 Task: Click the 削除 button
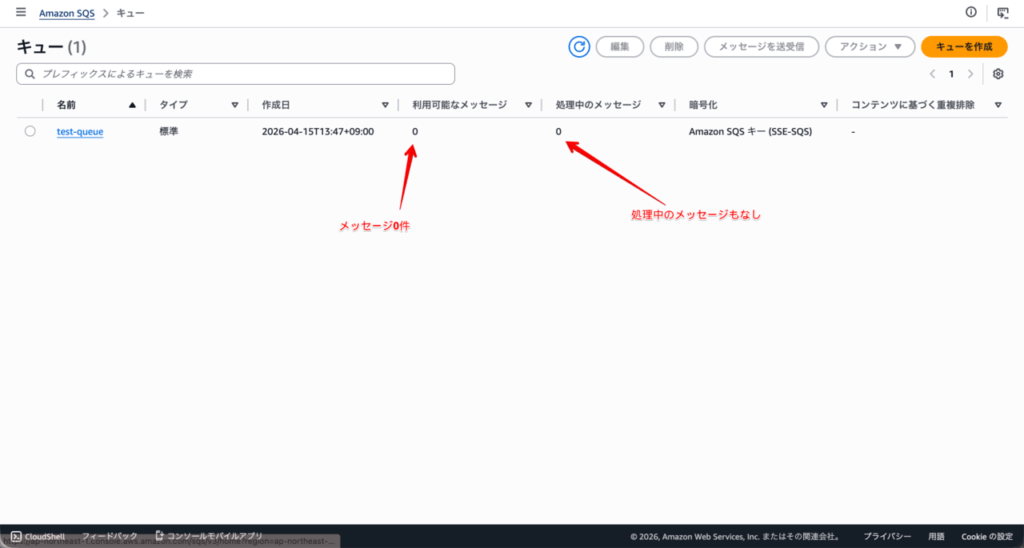674,47
